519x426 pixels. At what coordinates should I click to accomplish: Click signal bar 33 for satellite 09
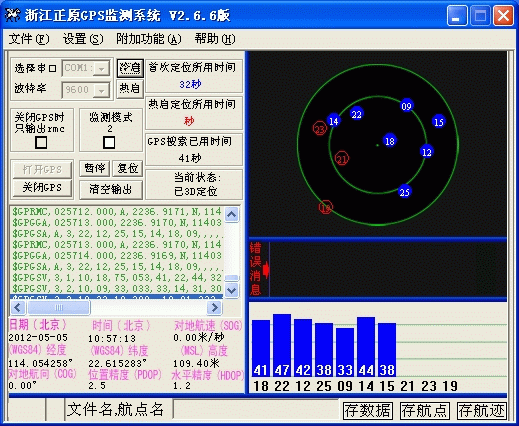click(x=345, y=352)
